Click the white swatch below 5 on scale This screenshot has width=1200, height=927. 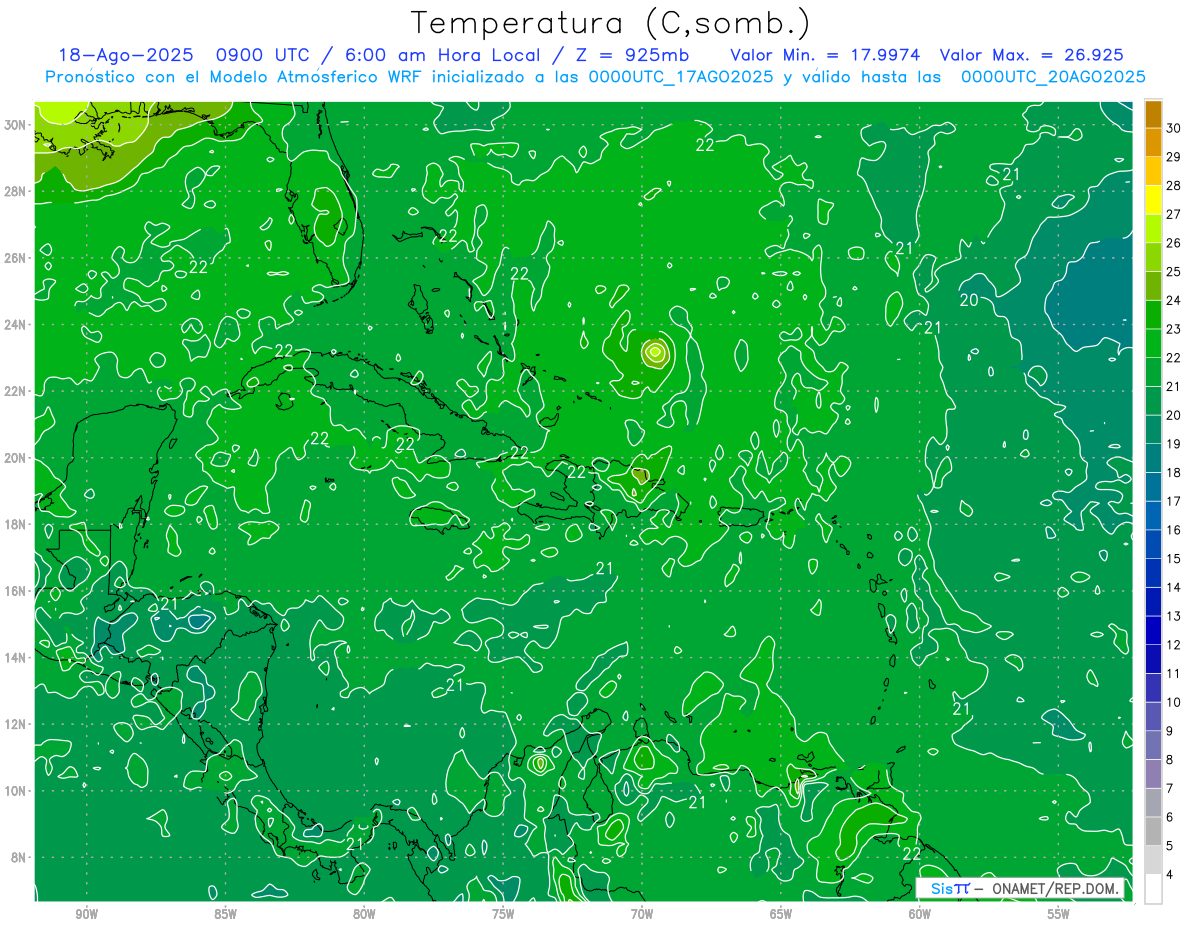tap(1153, 889)
